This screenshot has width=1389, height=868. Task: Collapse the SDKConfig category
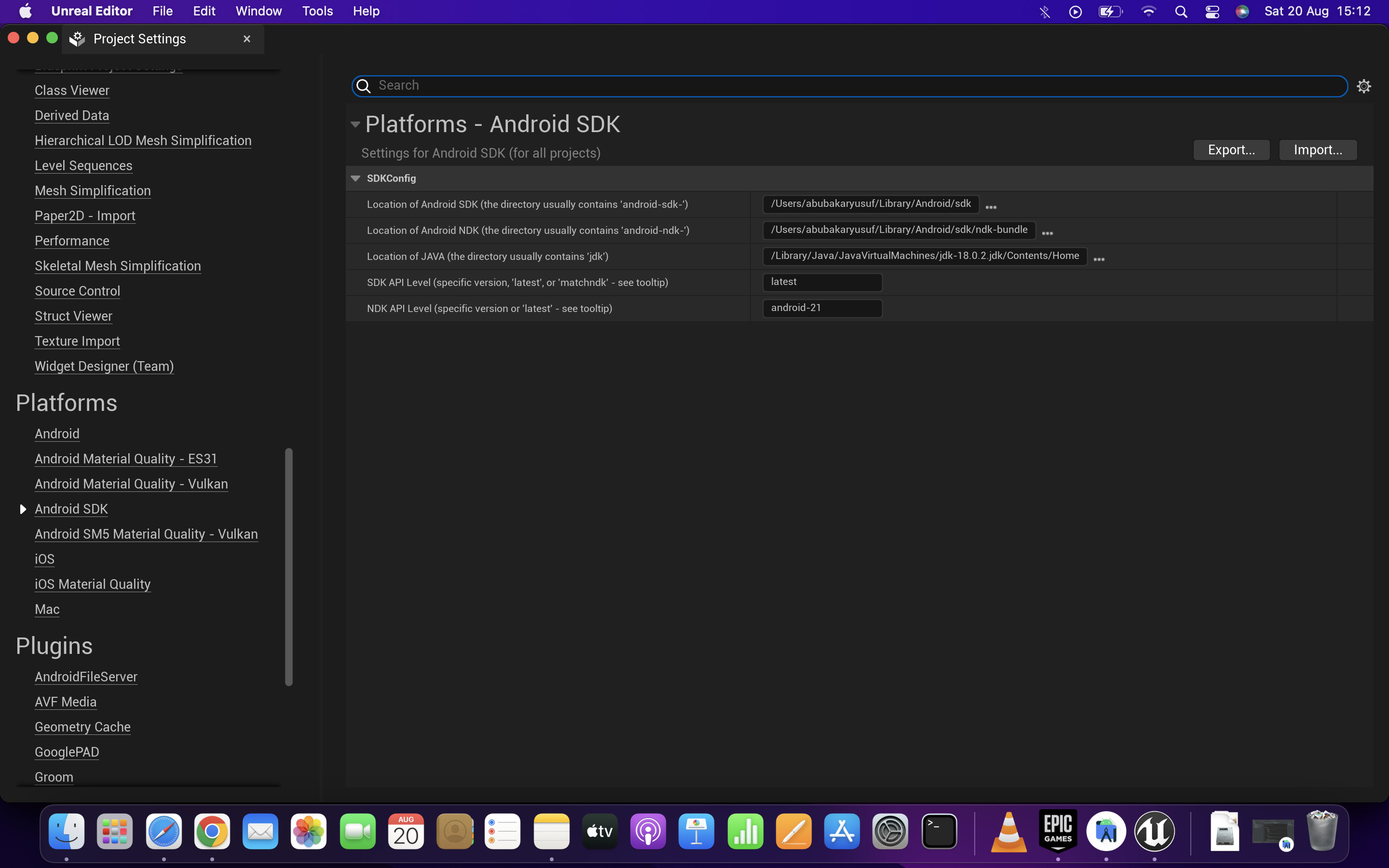pyautogui.click(x=355, y=178)
